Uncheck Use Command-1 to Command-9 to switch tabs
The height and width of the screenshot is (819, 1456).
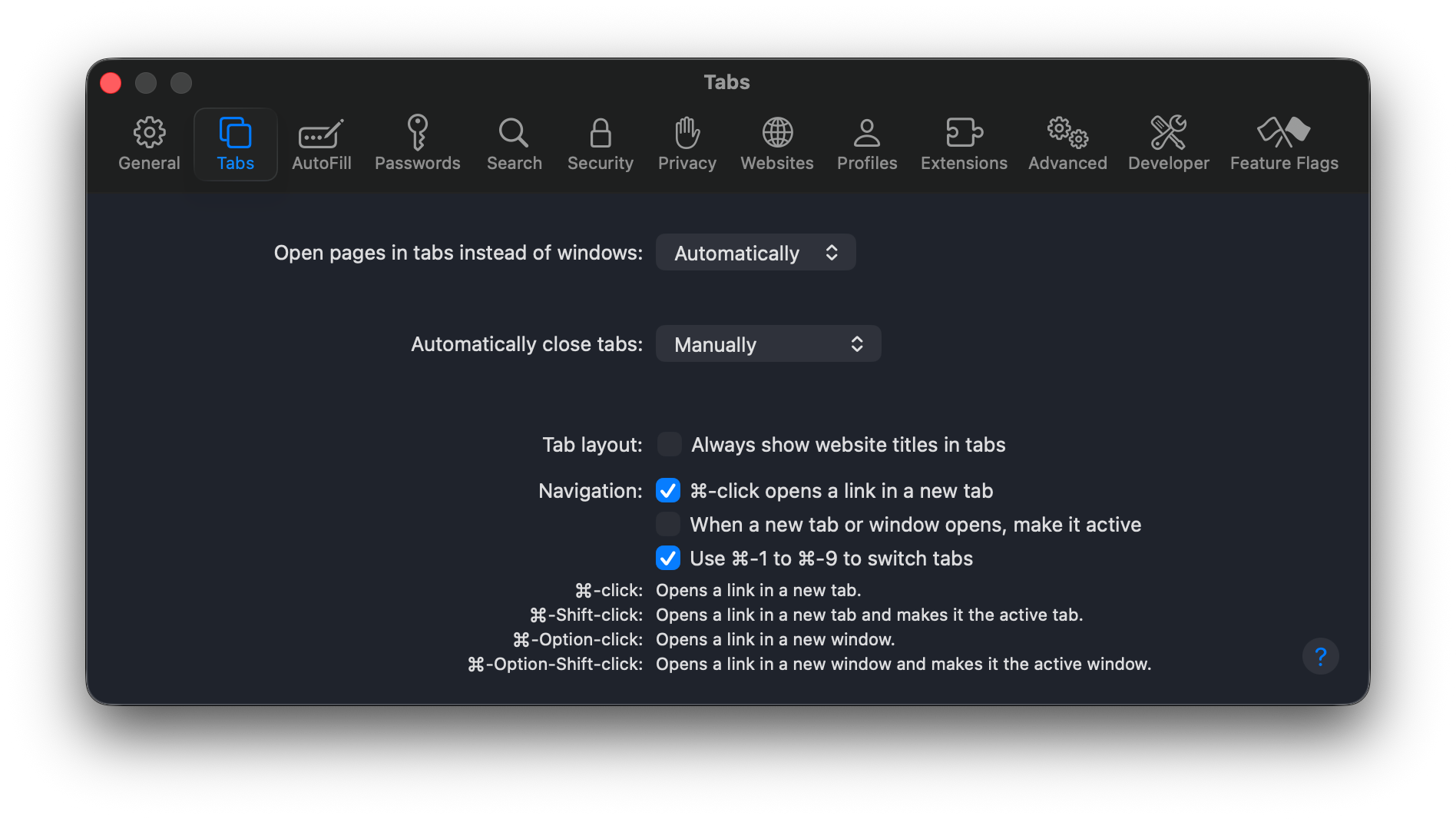tap(667, 558)
